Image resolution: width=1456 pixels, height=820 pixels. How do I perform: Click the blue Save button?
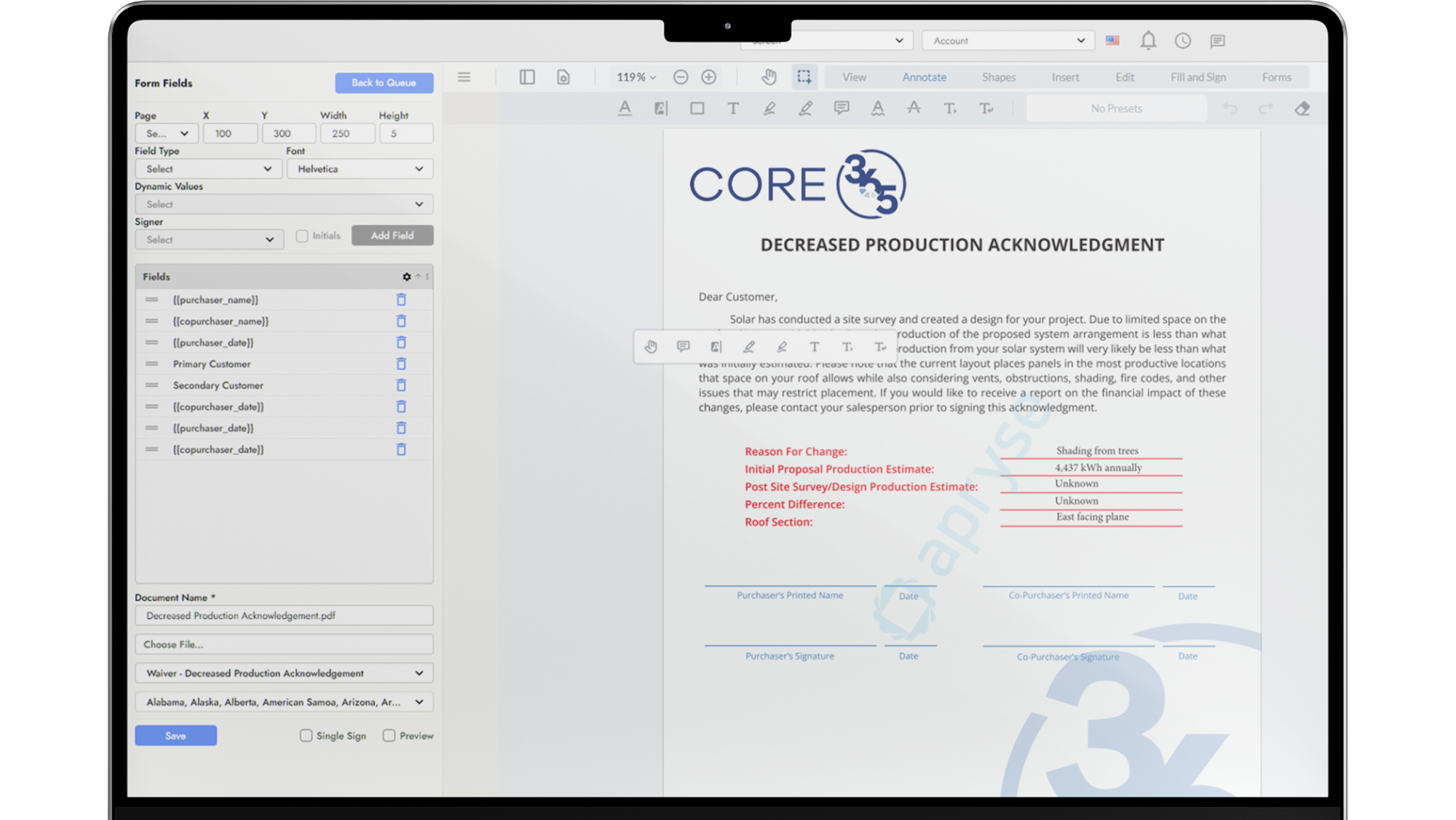pyautogui.click(x=175, y=736)
